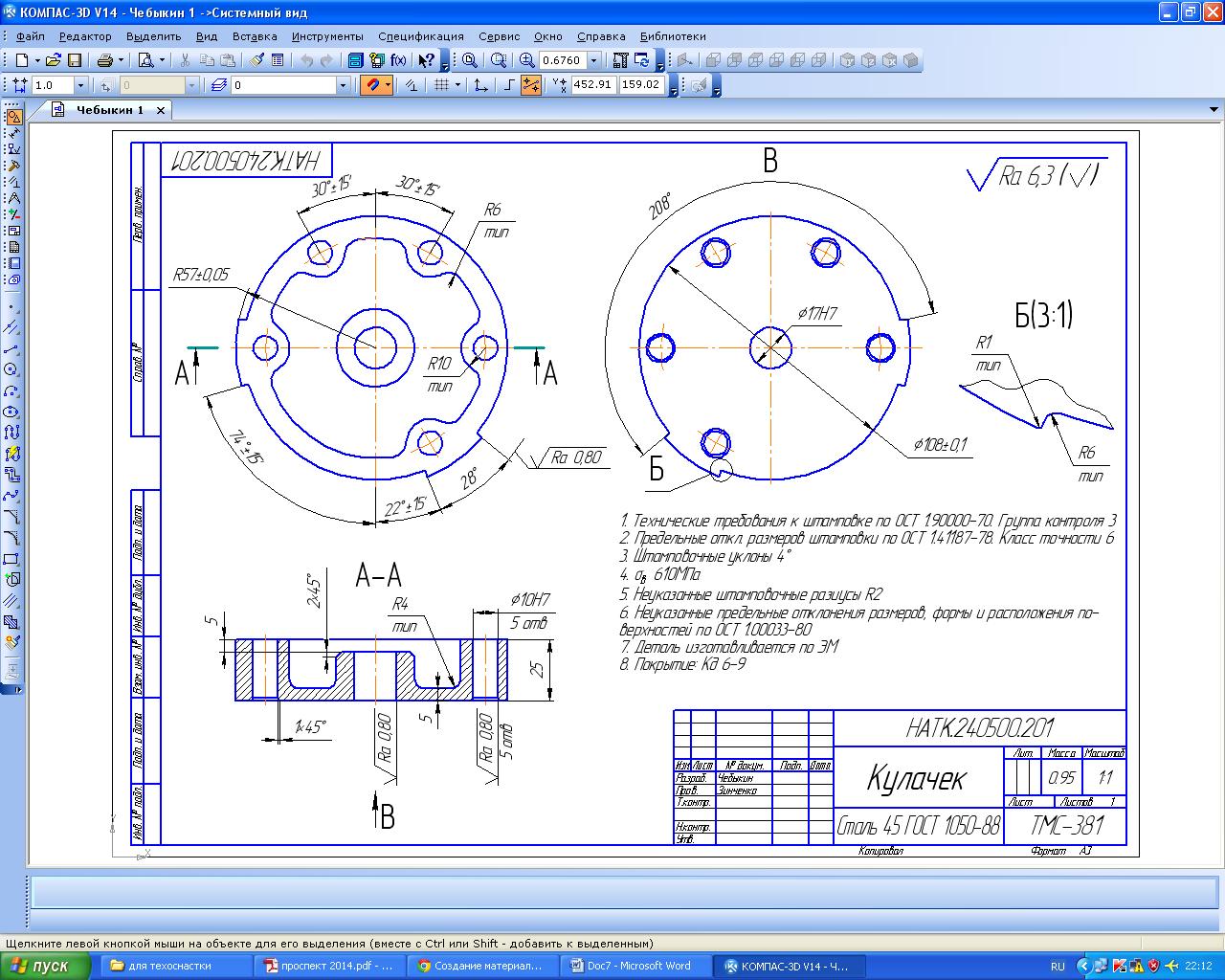
Task: Select the Circle drawing tool
Action: [x=12, y=369]
